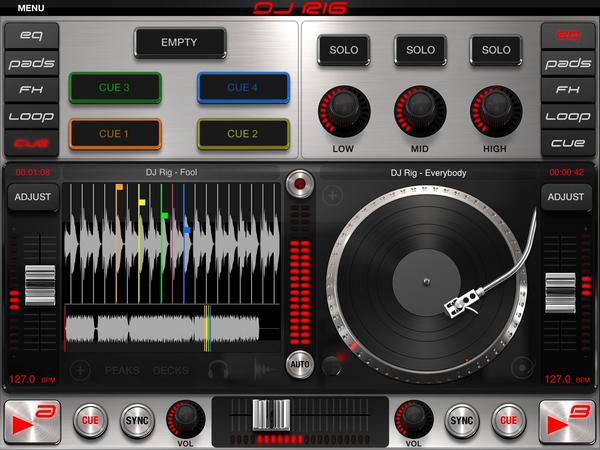The width and height of the screenshot is (600, 450).
Task: Click the overview waveform below the main waveform
Action: pos(172,328)
